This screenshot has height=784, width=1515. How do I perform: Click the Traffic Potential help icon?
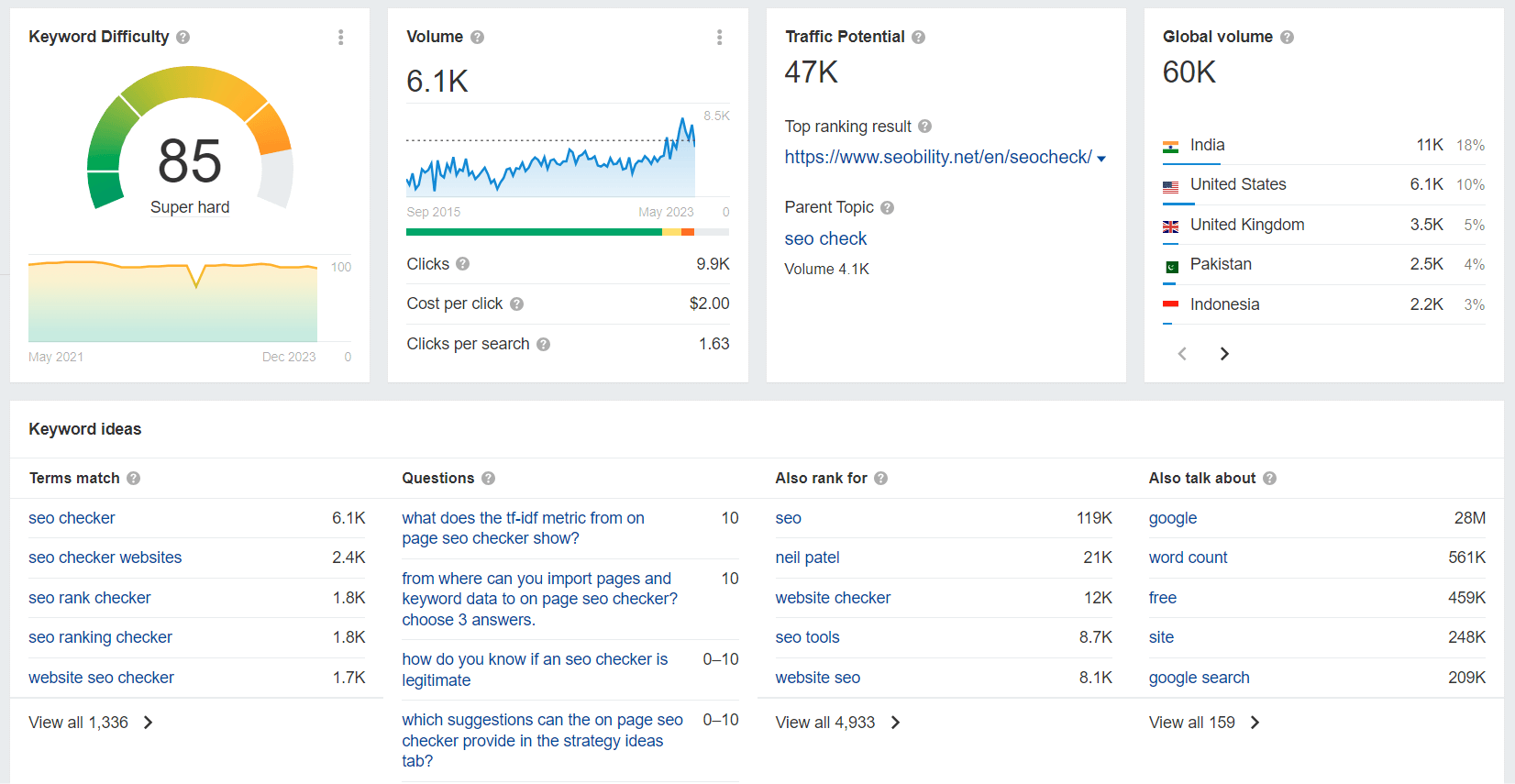click(x=918, y=38)
